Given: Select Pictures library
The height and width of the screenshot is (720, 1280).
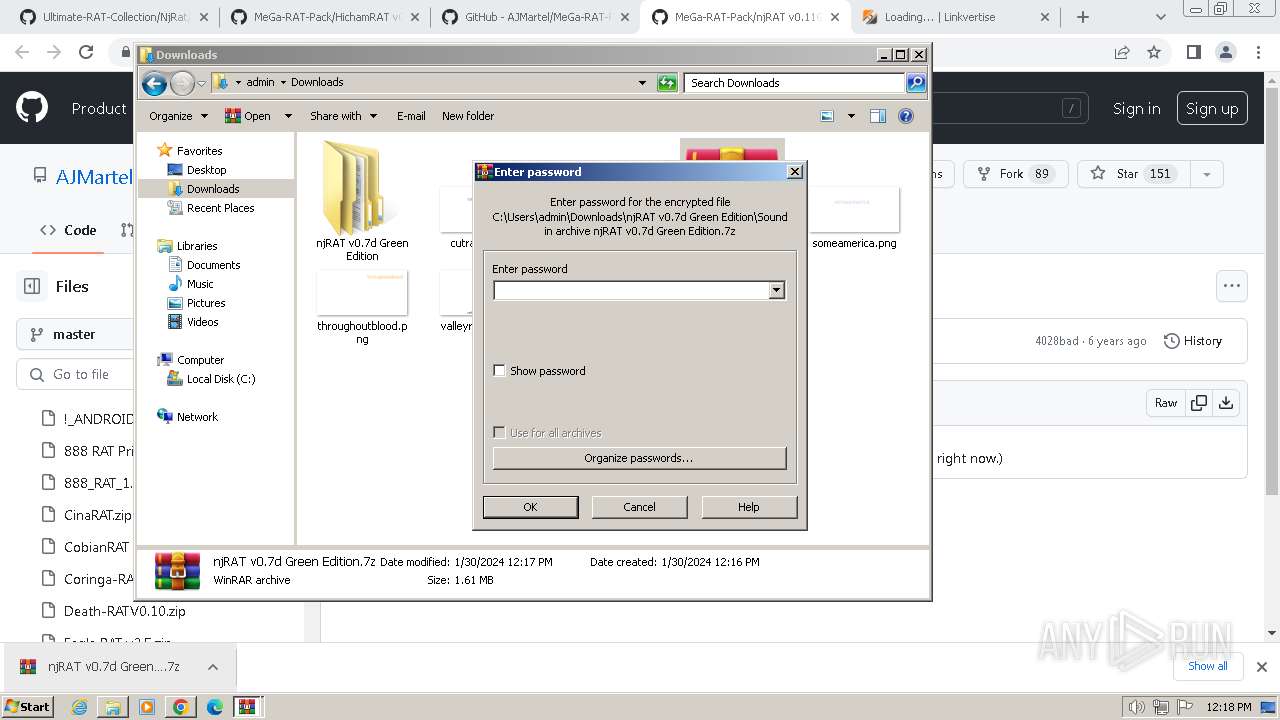Looking at the screenshot, I should [x=206, y=303].
